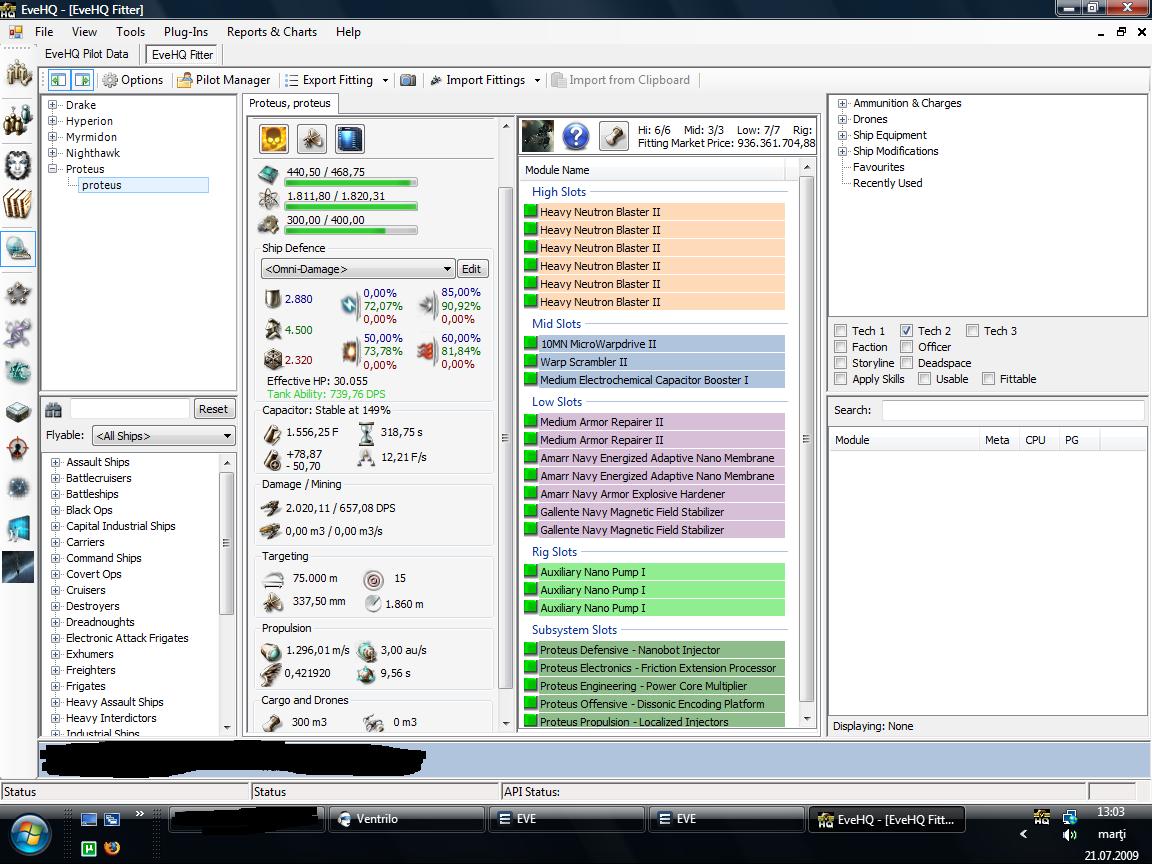1152x864 pixels.
Task: Enable the Storyline filter checkbox
Action: pyautogui.click(x=840, y=363)
